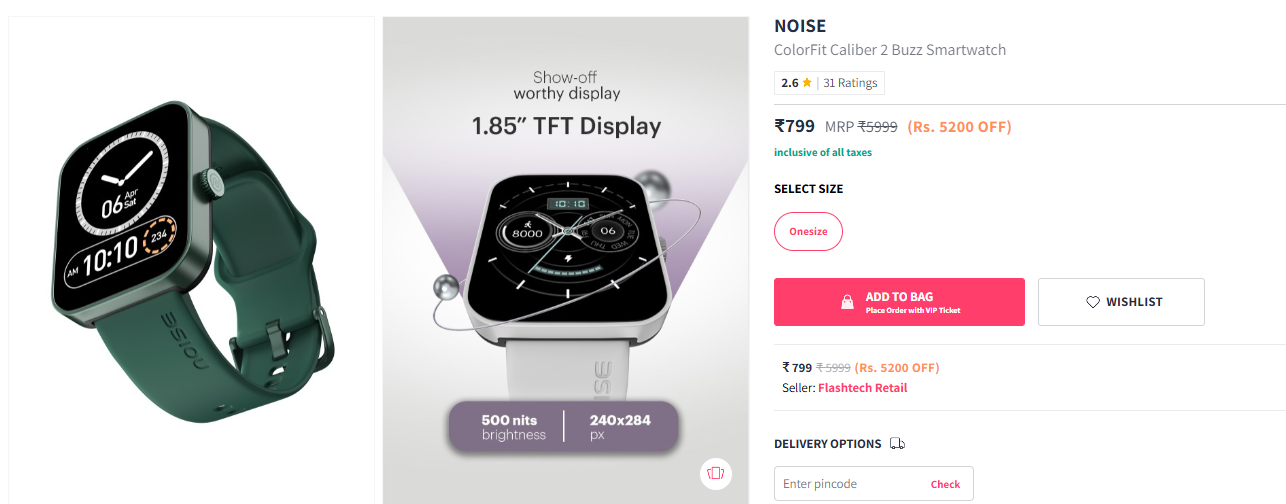Open the 1.85" TFT Display image
The height and width of the screenshot is (504, 1286).
566,260
